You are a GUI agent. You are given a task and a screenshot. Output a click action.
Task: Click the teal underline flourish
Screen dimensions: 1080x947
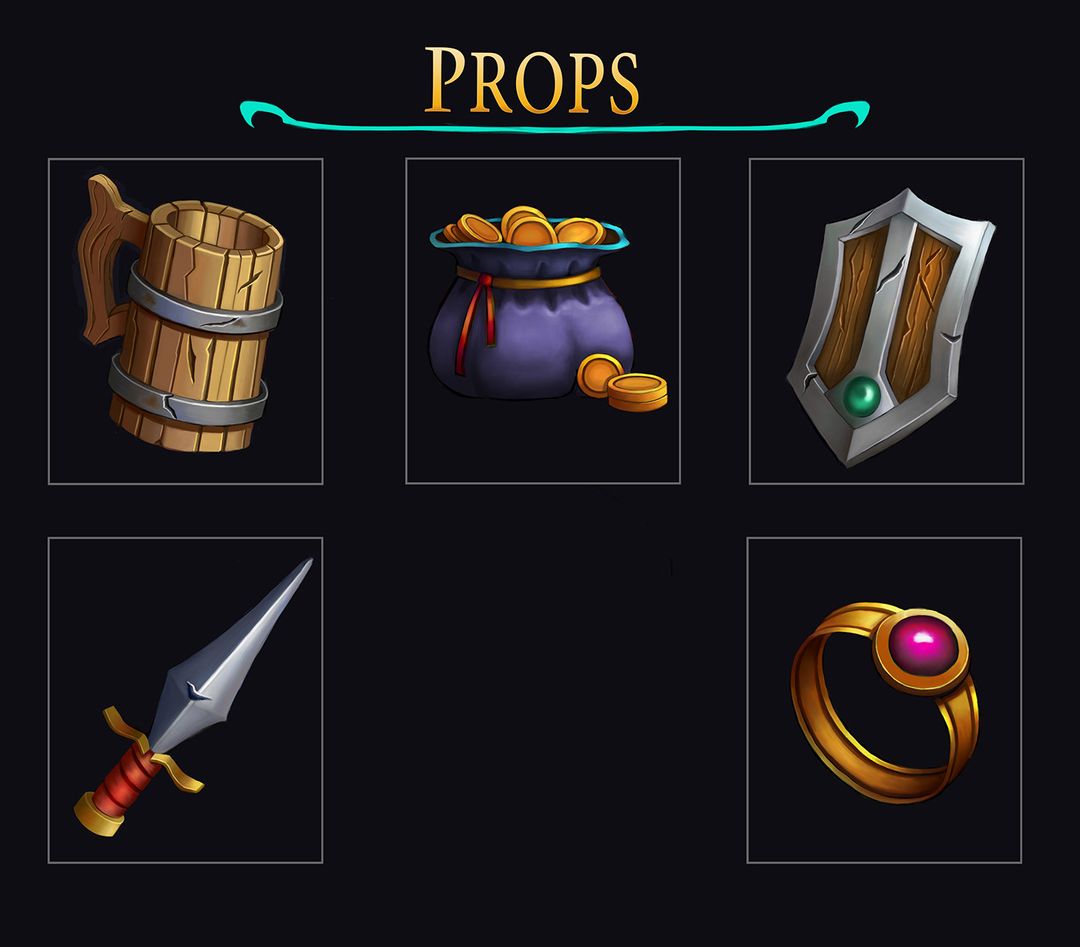point(554,115)
